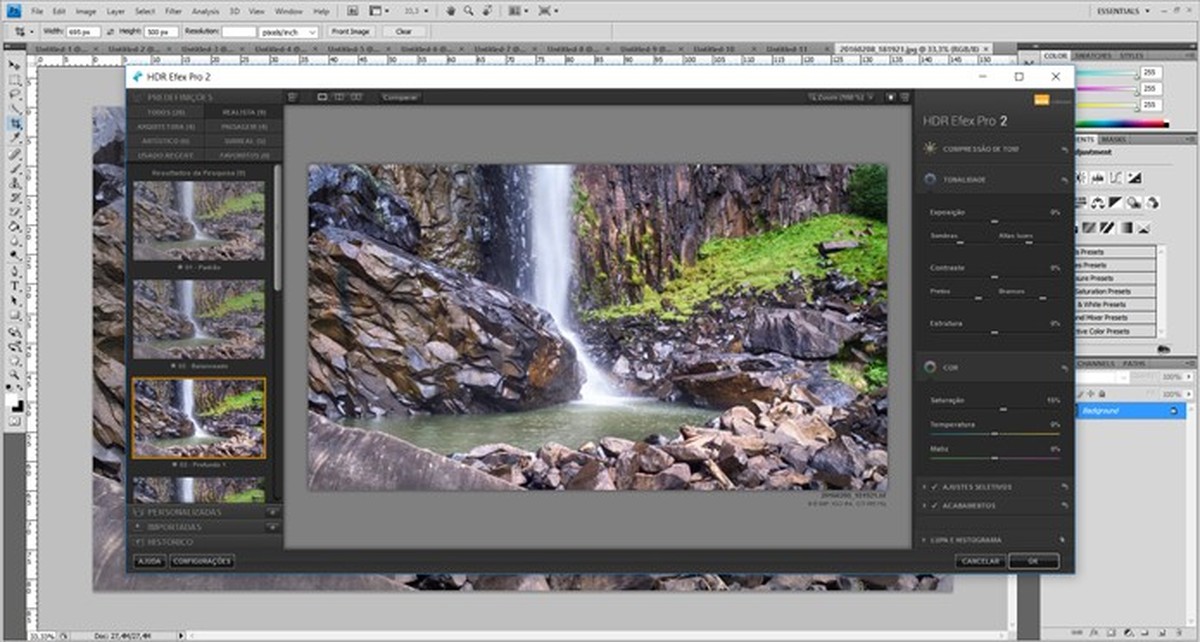Click the Comparar button
Screen dimensions: 1200x642
pyautogui.click(x=400, y=97)
